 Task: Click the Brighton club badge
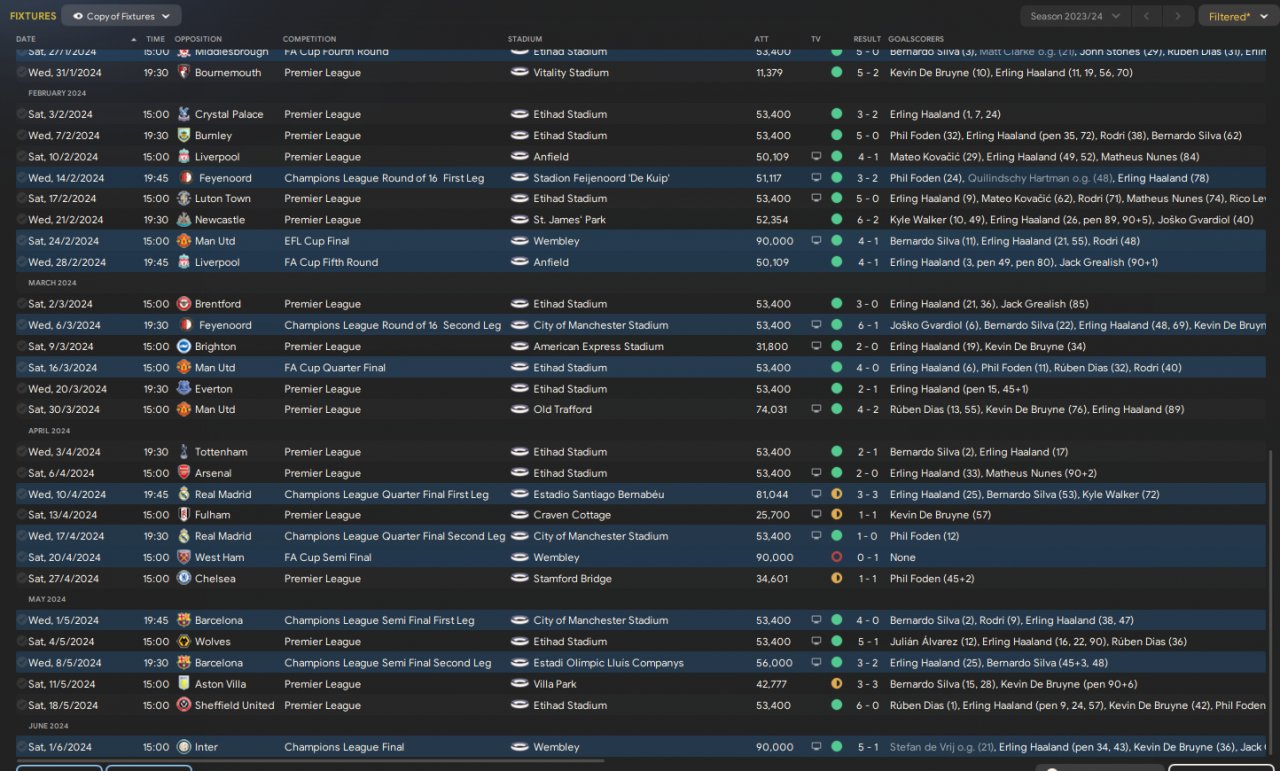point(184,347)
